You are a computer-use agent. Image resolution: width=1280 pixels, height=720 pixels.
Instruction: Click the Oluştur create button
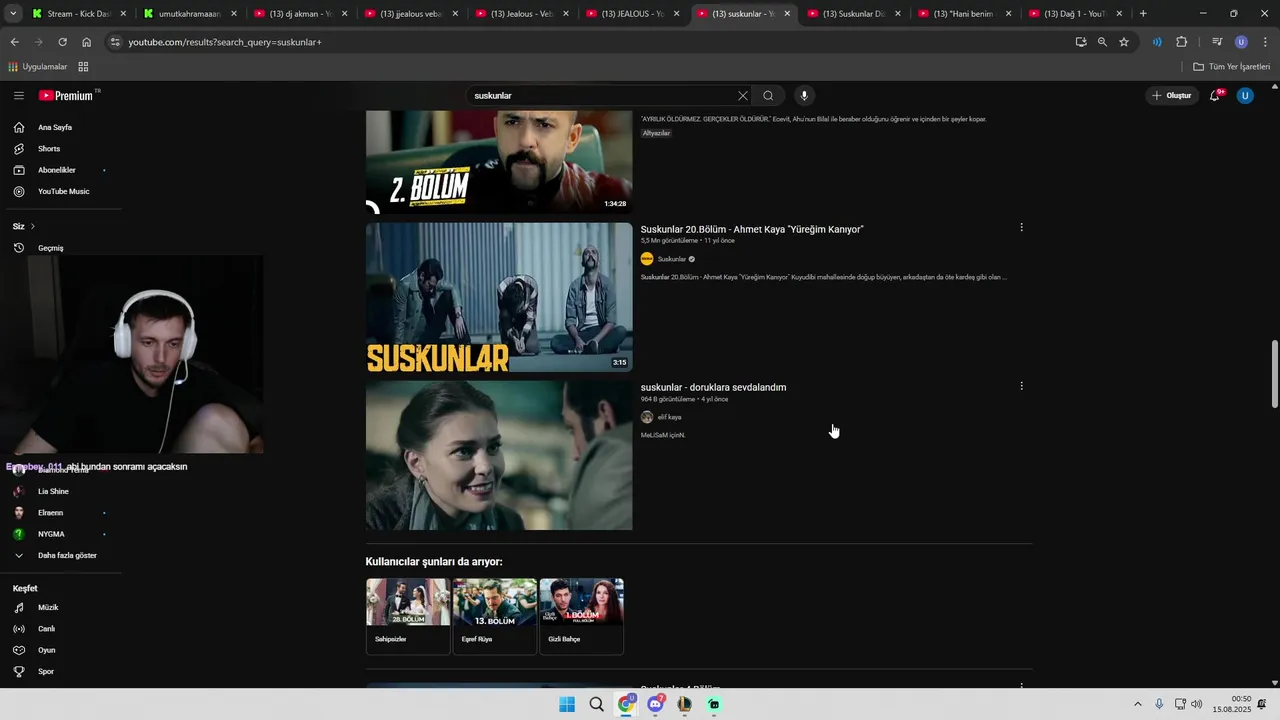[x=1172, y=95]
